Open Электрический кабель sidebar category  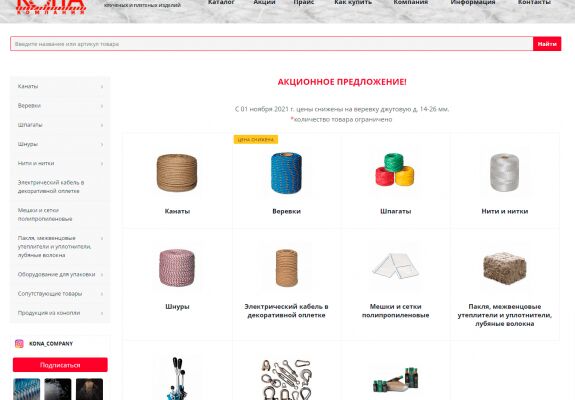[x=51, y=187]
